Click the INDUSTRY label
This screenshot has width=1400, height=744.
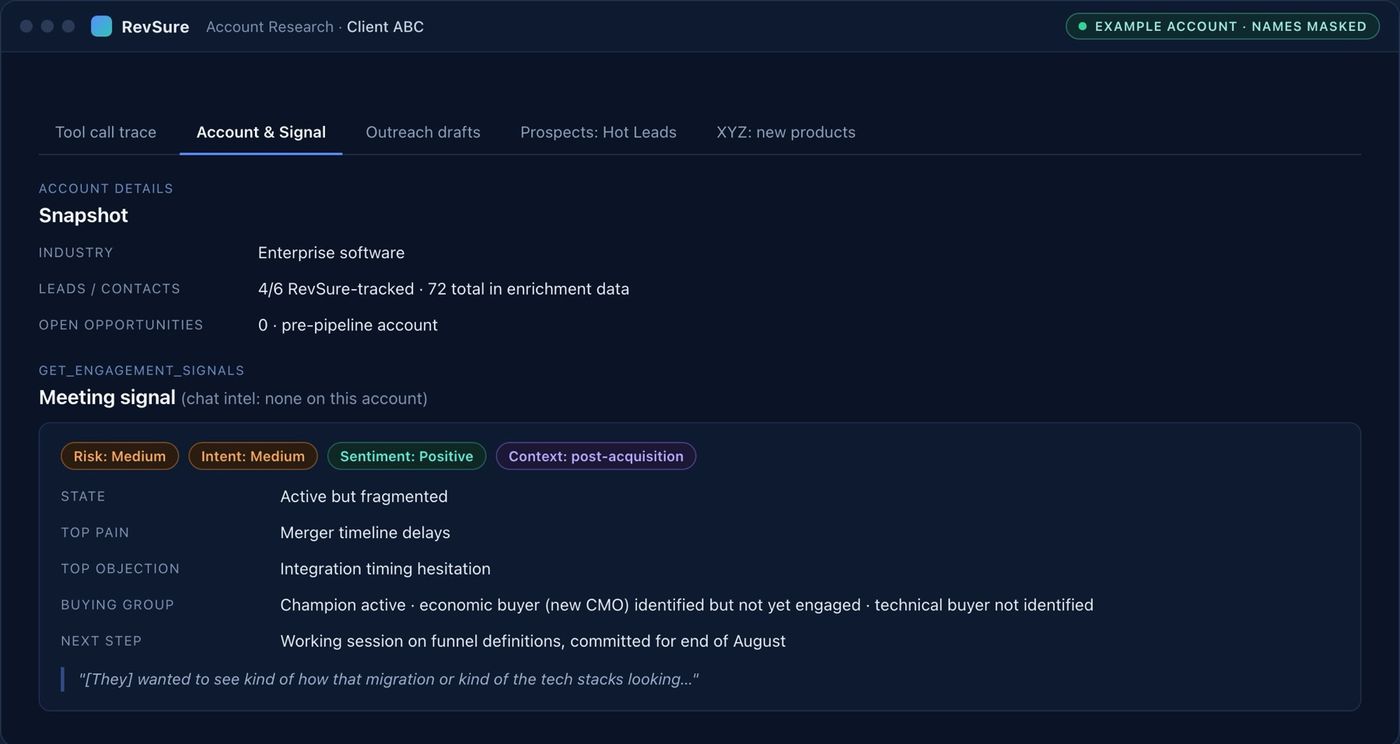[x=76, y=253]
